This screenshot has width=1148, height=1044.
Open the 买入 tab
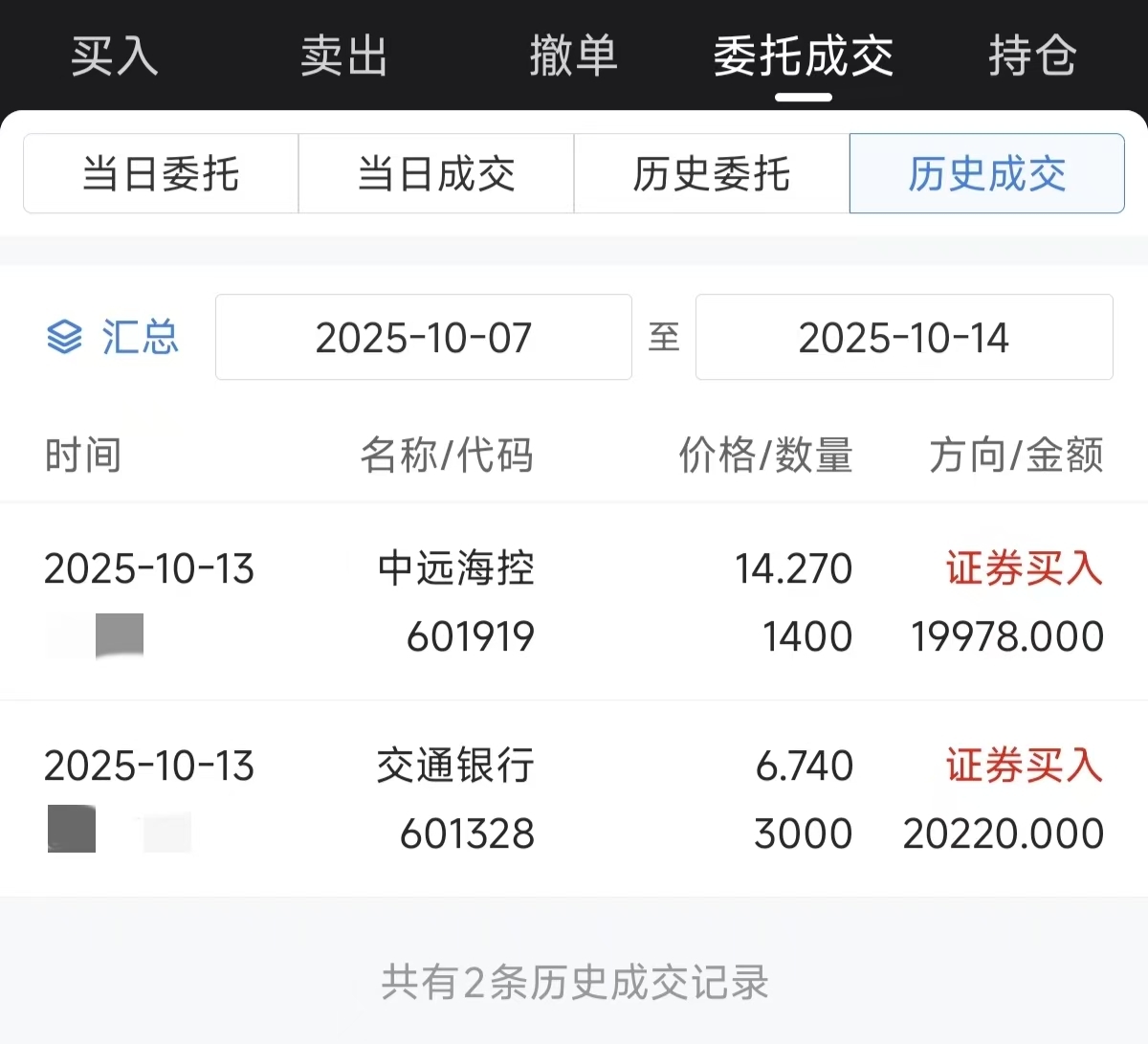(115, 55)
